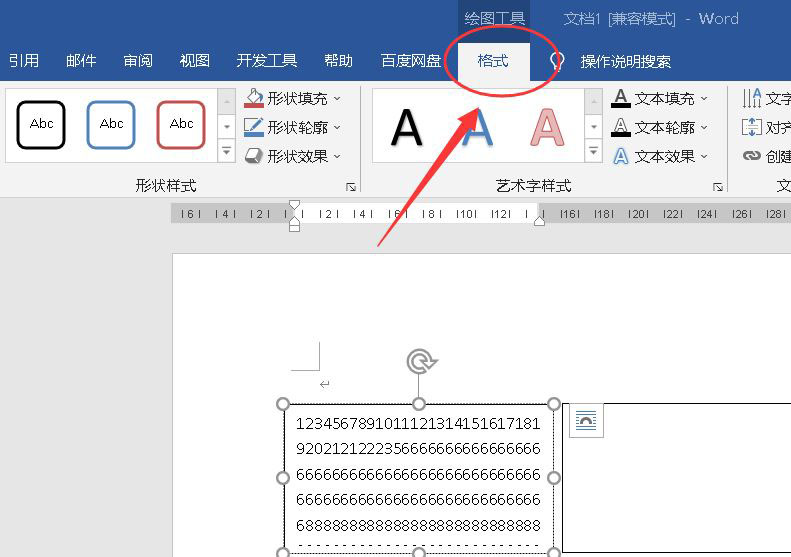Viewport: 791px width, 557px height.
Task: Click the top-left text box resize handle
Action: tap(283, 404)
